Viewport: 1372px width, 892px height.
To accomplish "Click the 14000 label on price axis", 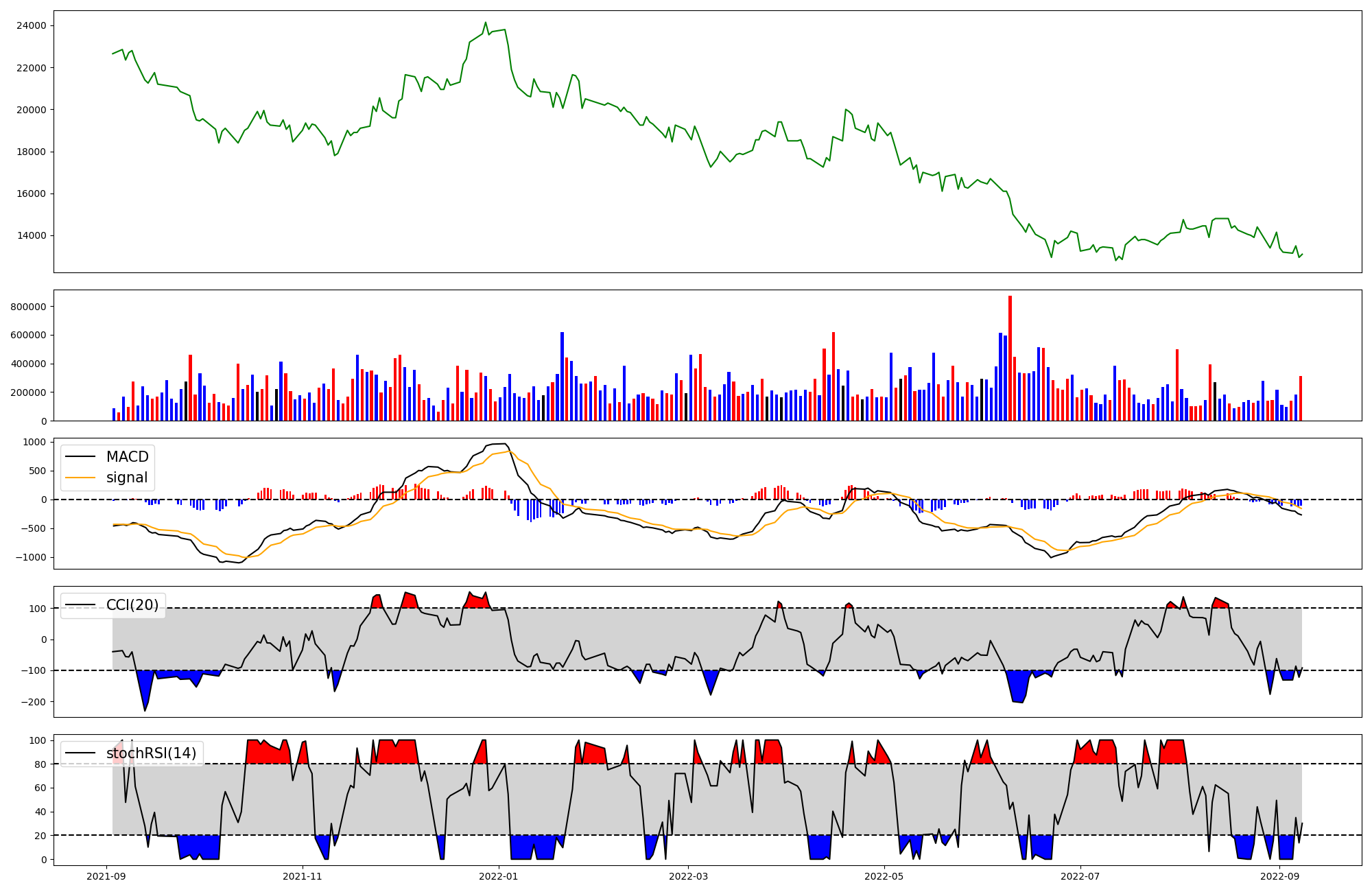I will 32,235.
